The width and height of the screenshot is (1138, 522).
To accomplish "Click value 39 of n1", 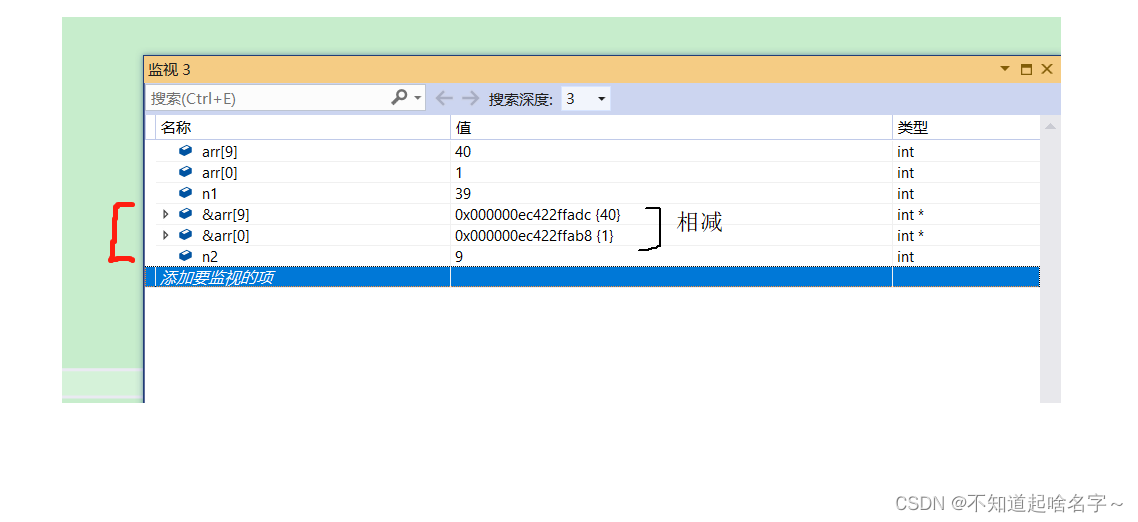I will [463, 194].
